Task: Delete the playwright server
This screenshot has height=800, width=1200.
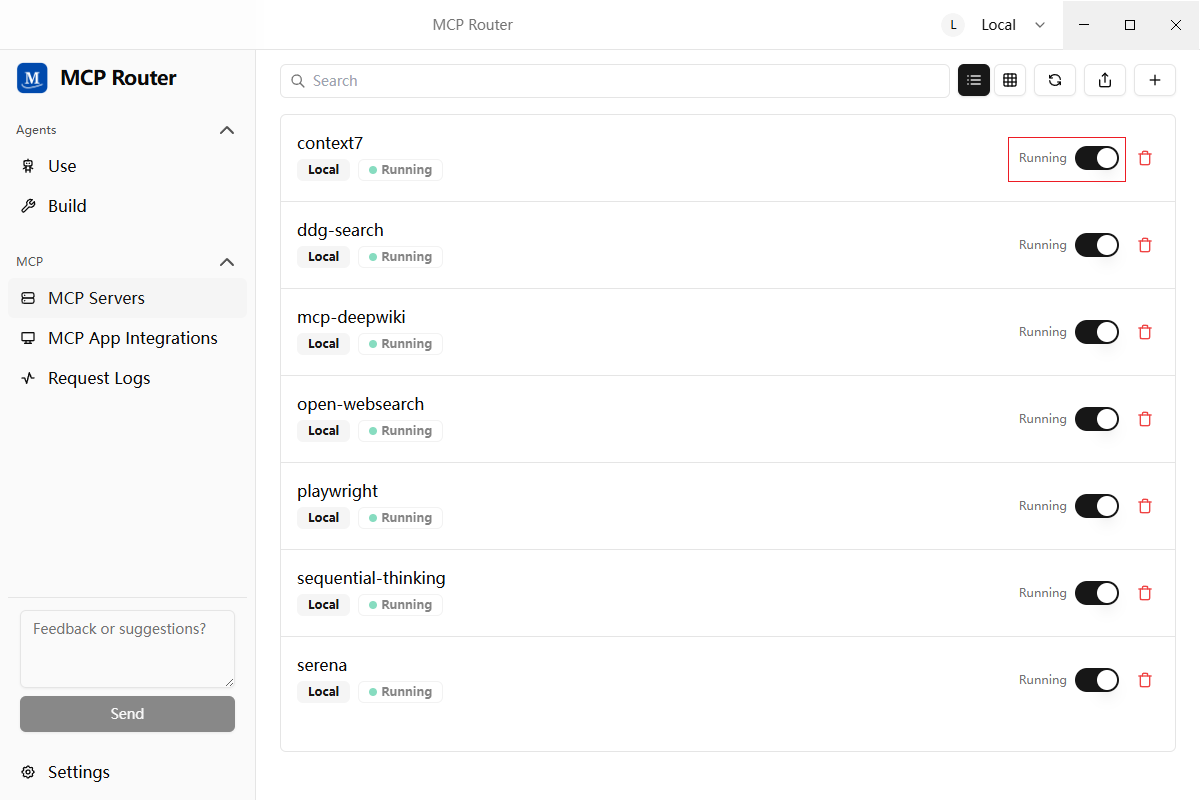Action: tap(1146, 506)
